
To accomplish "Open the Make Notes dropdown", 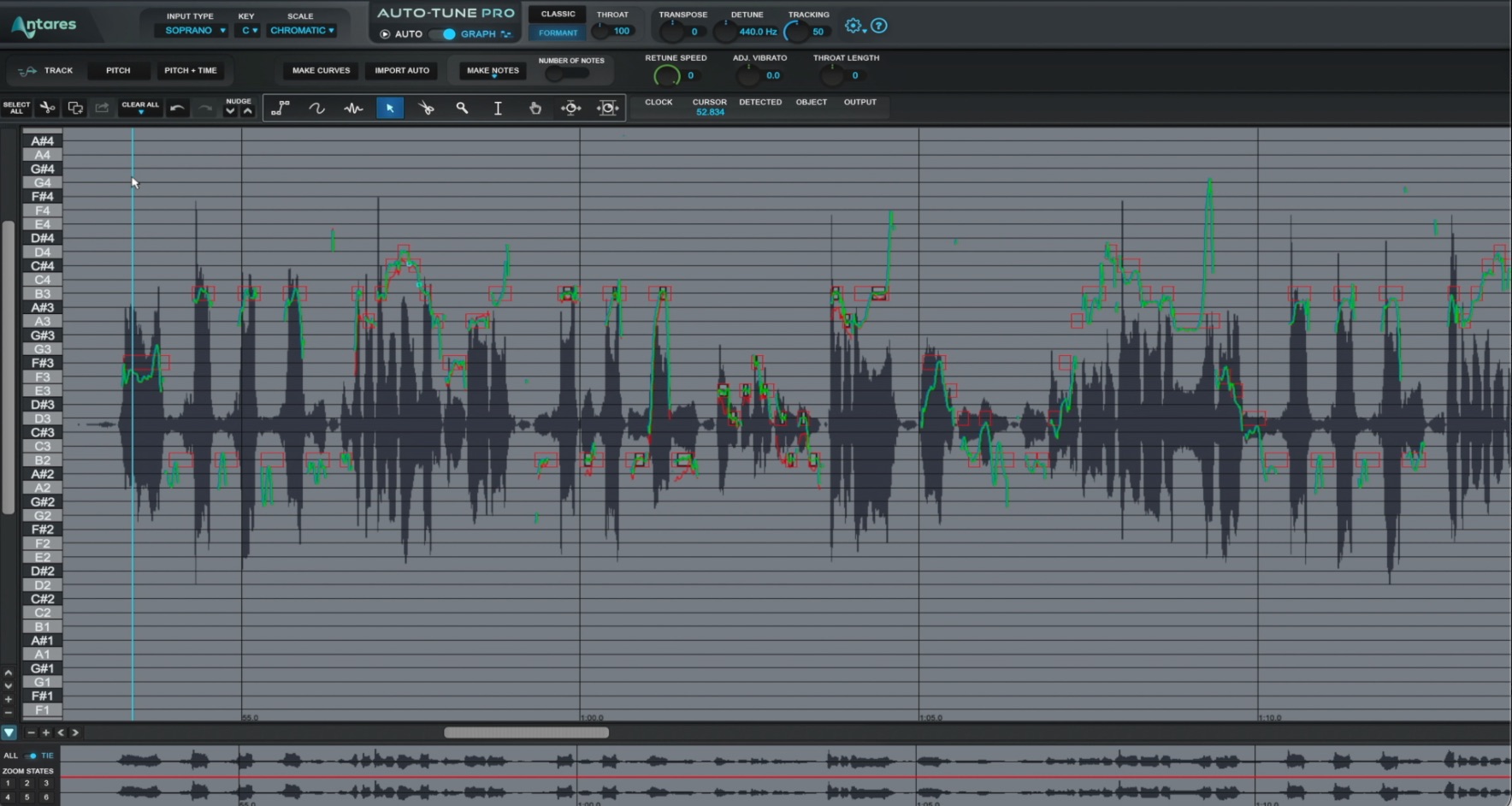I will [x=493, y=71].
